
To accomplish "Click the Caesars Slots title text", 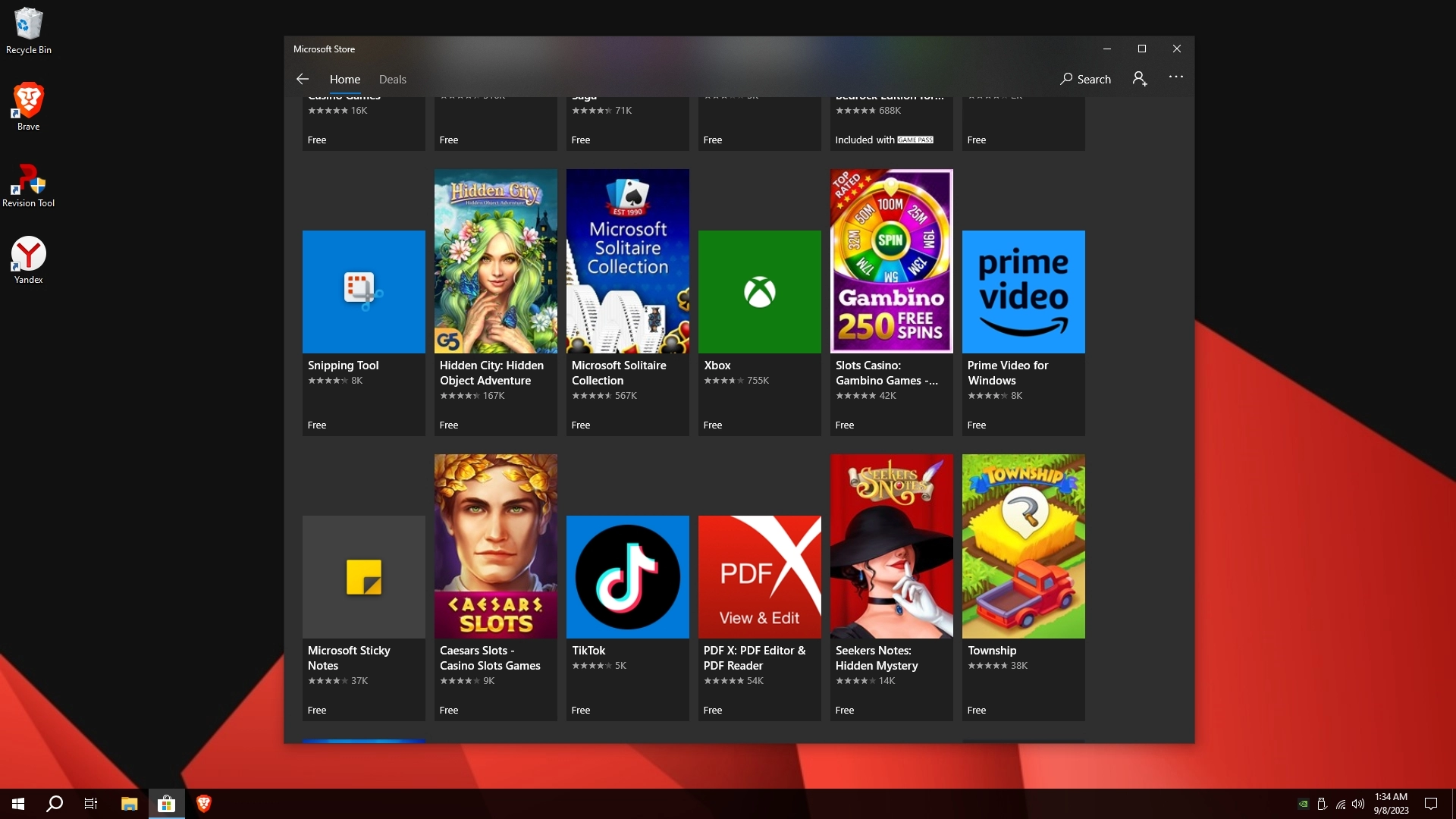I will coord(490,658).
